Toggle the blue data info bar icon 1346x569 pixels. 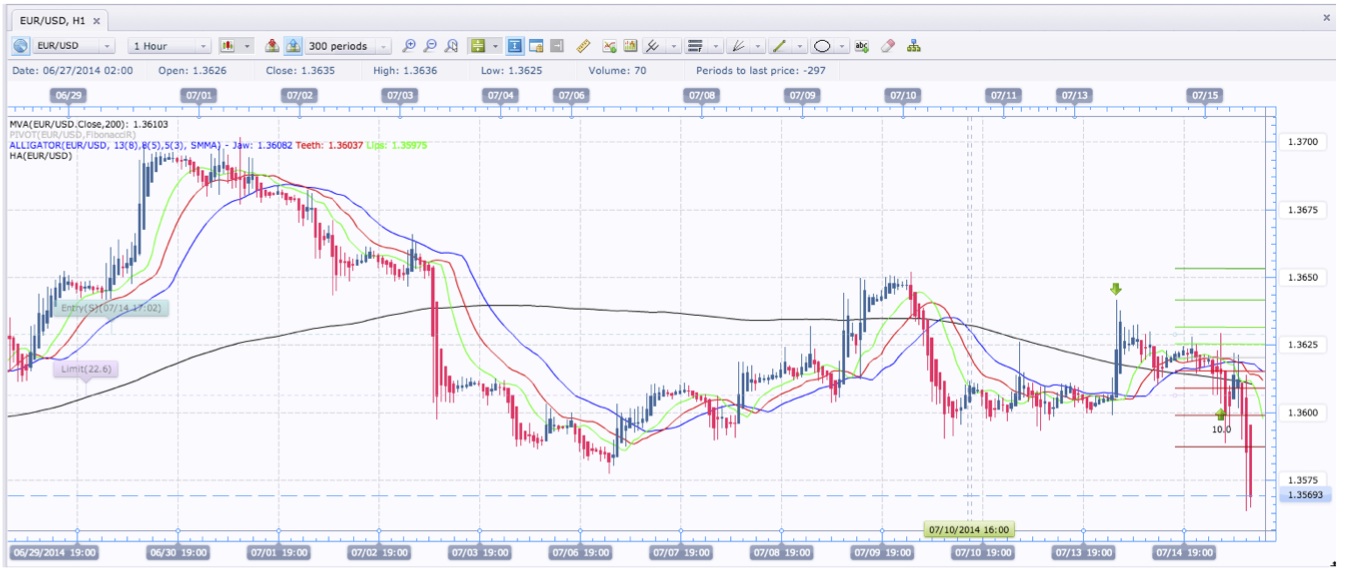point(515,46)
